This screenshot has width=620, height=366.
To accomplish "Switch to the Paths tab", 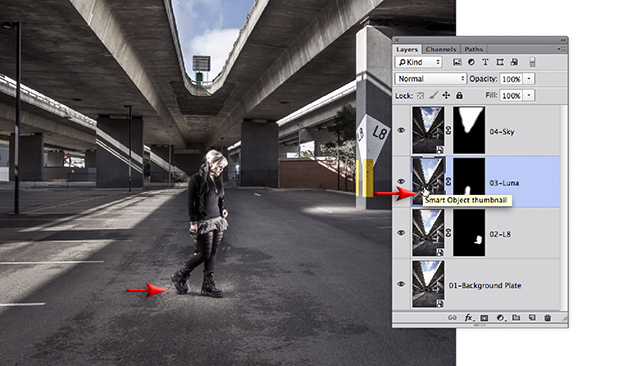I will pos(473,49).
